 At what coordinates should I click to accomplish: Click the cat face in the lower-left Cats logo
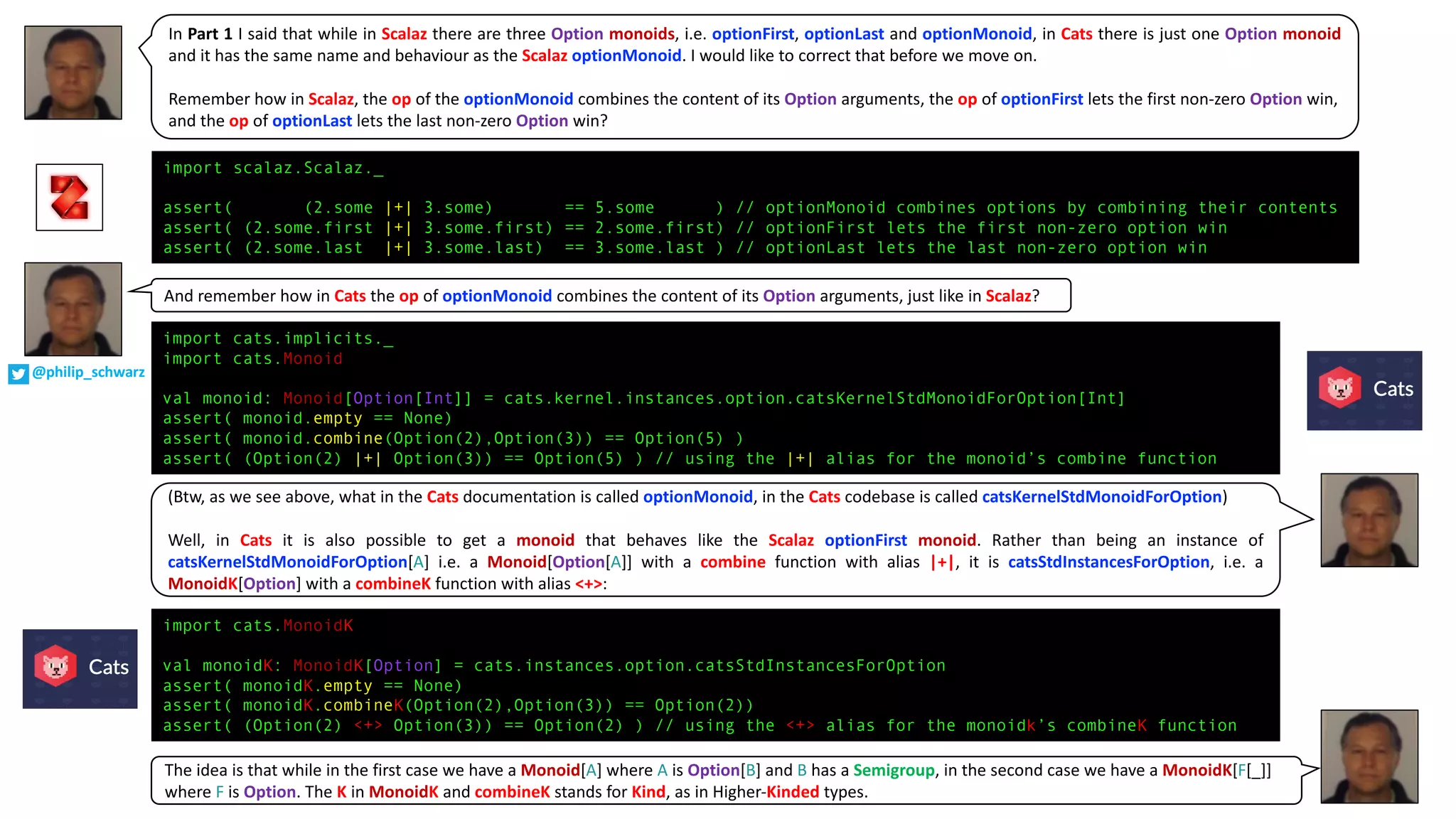tap(55, 666)
